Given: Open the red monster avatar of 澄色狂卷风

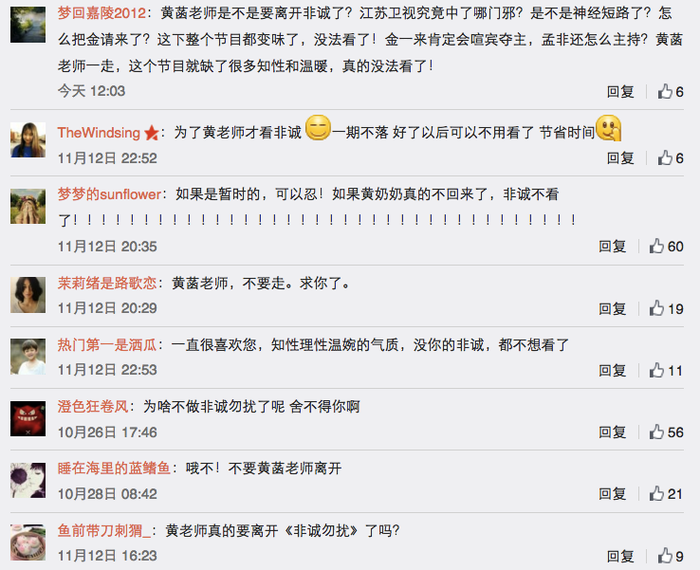Looking at the screenshot, I should pos(28,418).
